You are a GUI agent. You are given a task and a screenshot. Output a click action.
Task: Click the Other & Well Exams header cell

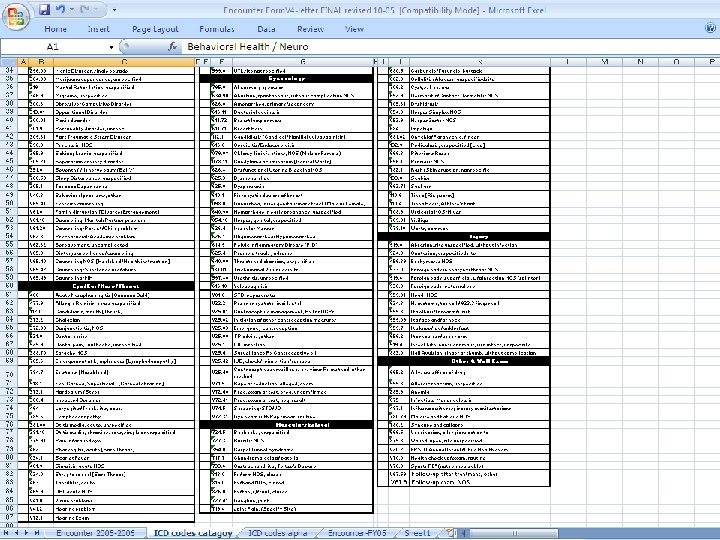point(464,361)
